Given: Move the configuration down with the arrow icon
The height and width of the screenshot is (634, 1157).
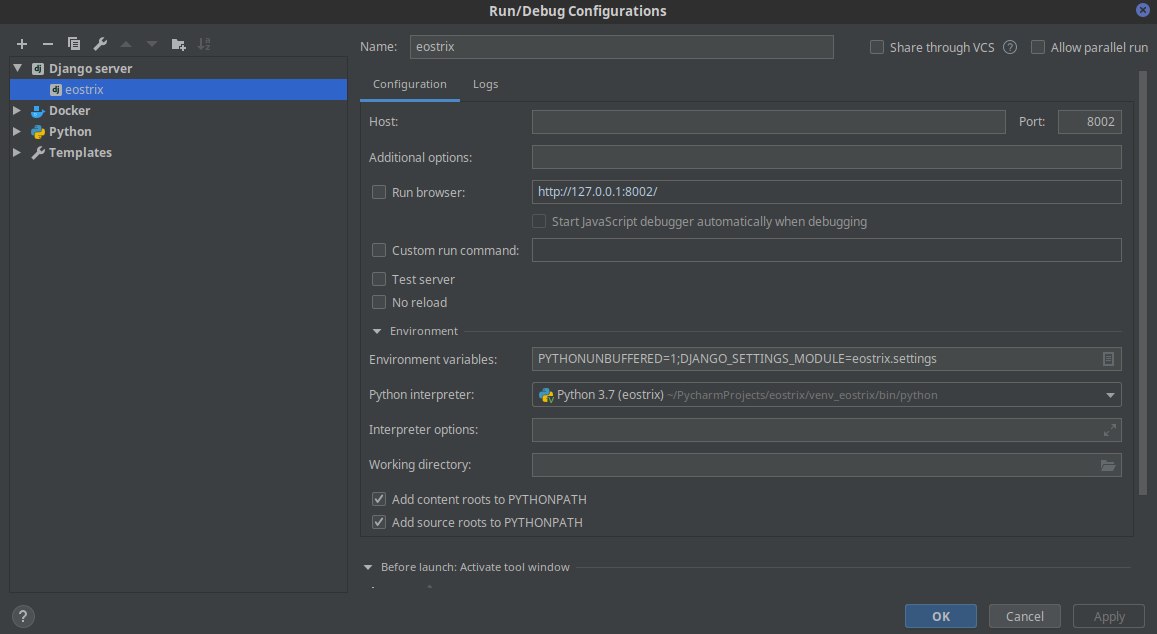Looking at the screenshot, I should coord(152,44).
